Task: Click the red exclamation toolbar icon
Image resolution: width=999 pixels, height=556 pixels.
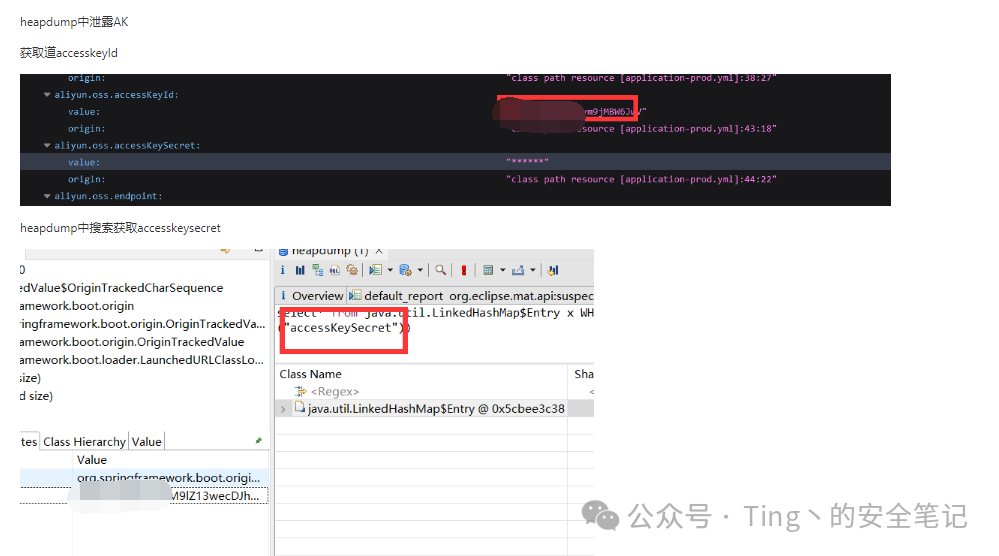Action: (464, 270)
